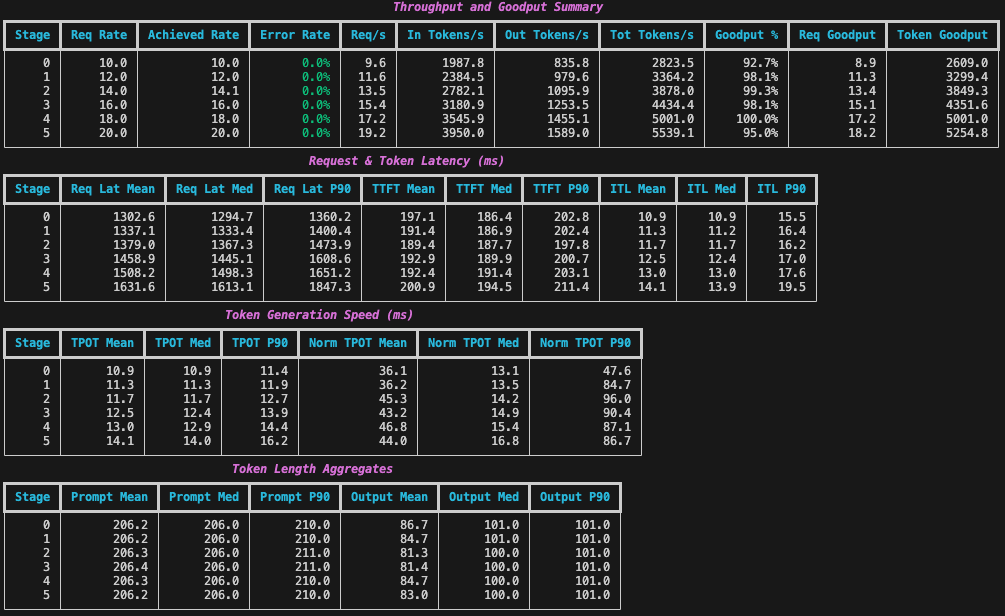Image resolution: width=1005 pixels, height=616 pixels.
Task: Select the "TTFT P90" column header
Action: (561, 189)
